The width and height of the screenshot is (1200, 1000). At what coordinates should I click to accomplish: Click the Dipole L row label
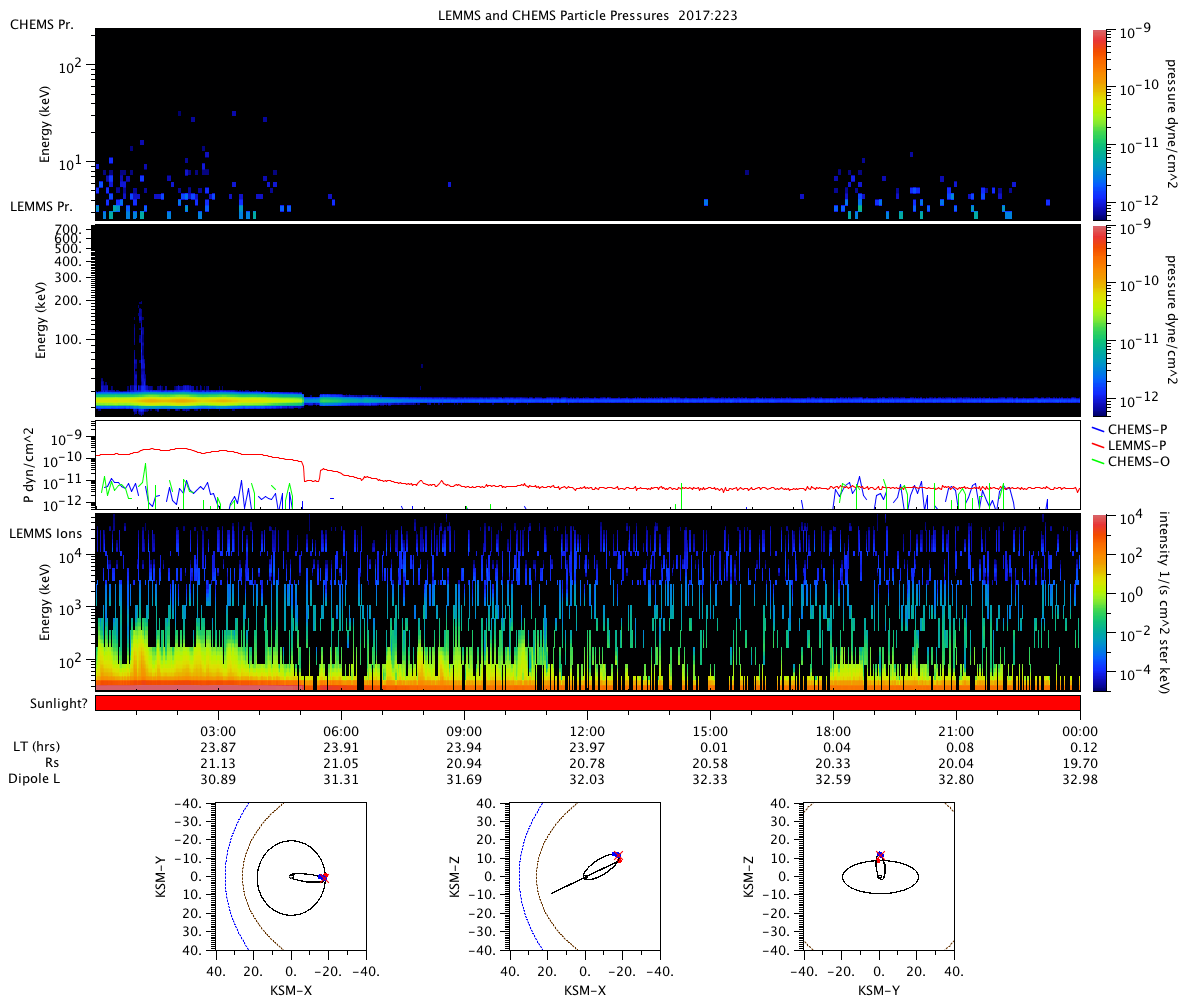[x=36, y=778]
